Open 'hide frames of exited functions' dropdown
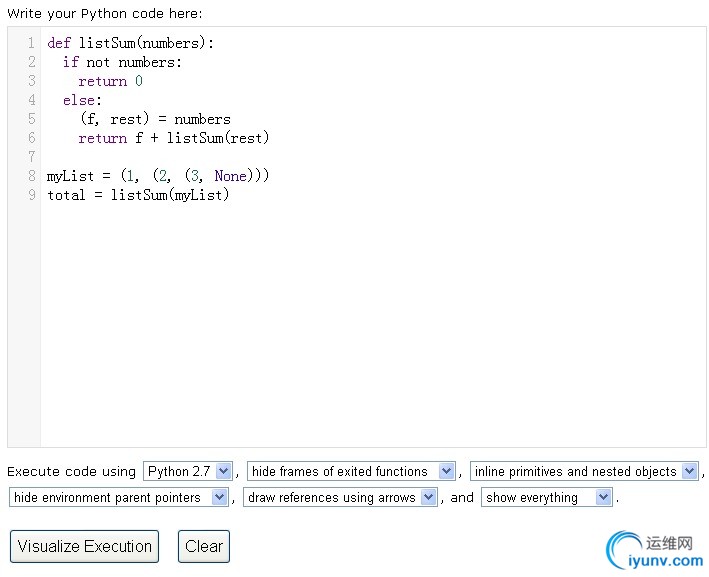The height and width of the screenshot is (577, 709). click(351, 471)
